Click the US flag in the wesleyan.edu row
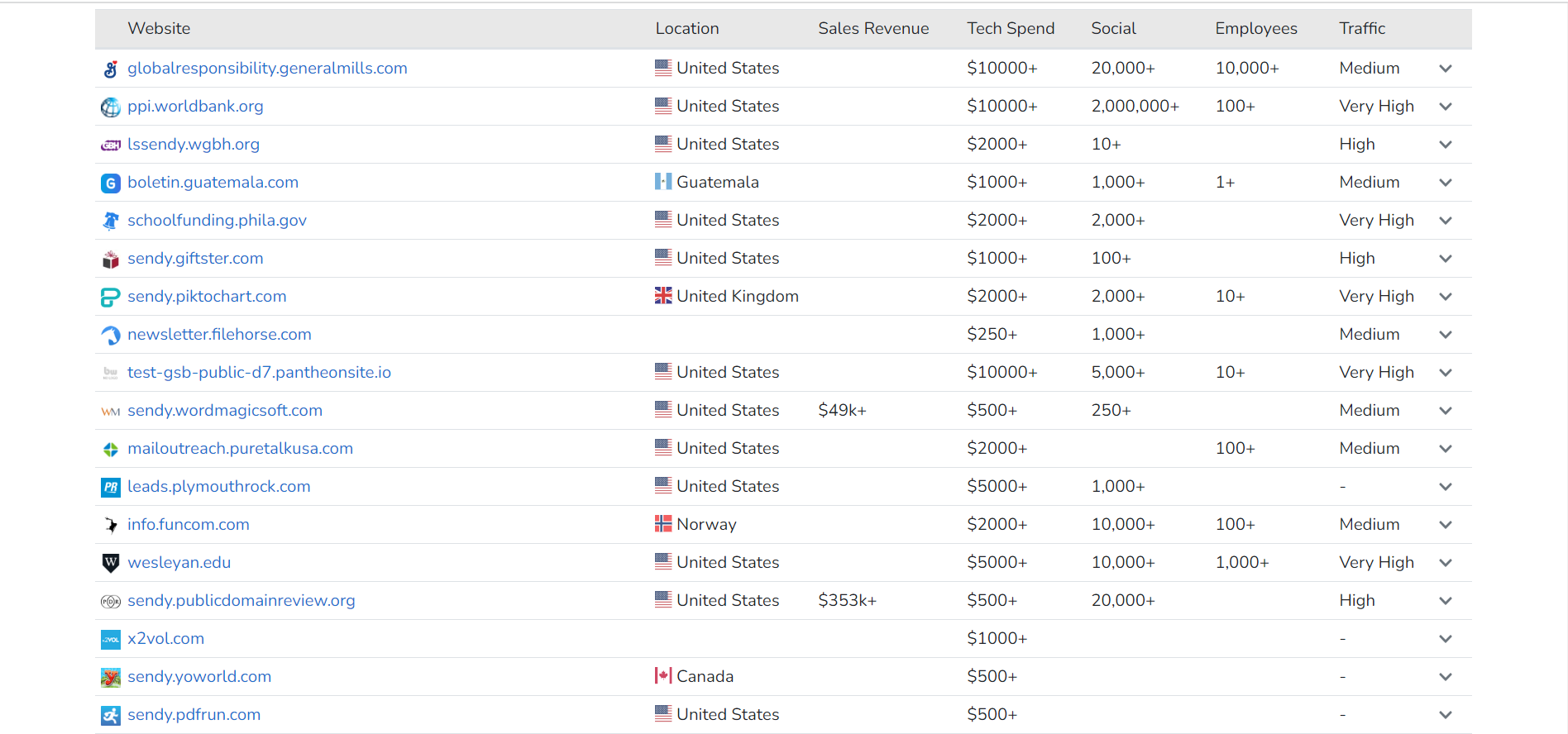Screen dimensions: 1568x734 coord(663,561)
